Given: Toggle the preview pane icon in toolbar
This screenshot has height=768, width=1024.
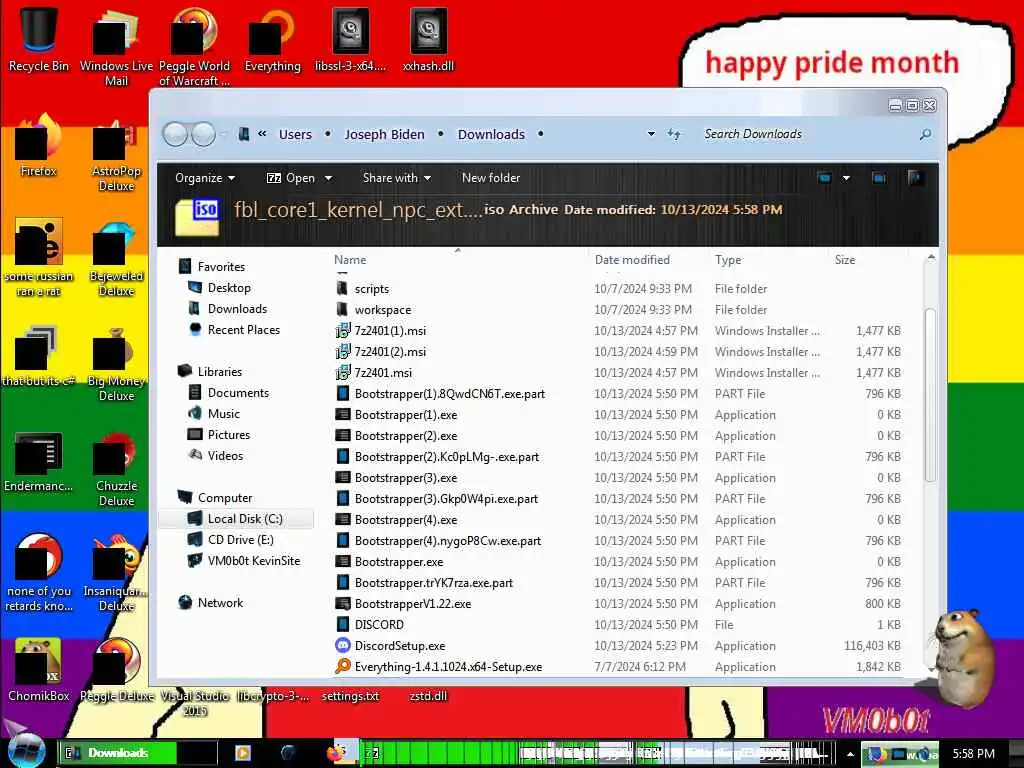Looking at the screenshot, I should coord(879,178).
